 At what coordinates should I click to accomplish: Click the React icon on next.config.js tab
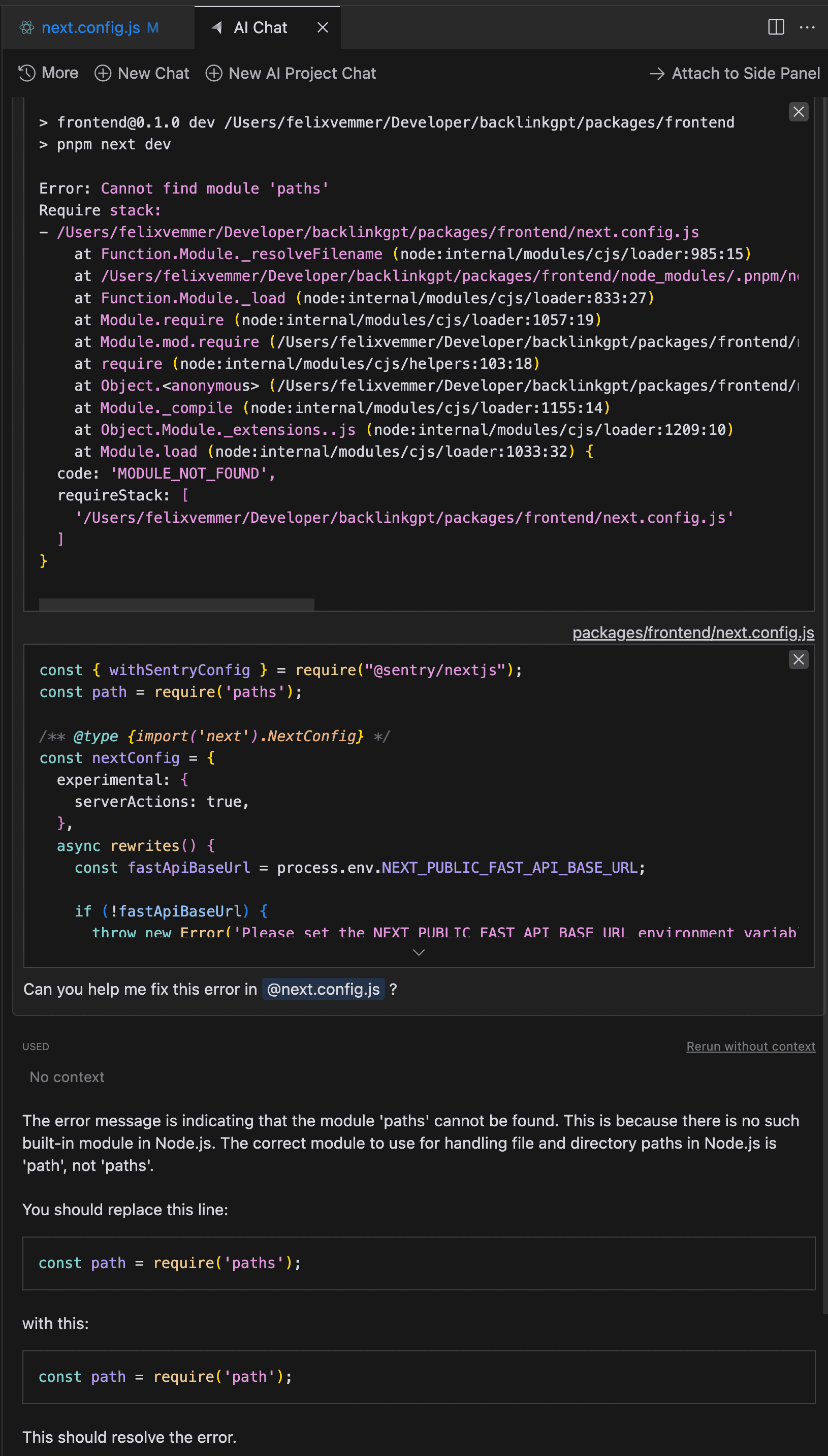[x=27, y=27]
